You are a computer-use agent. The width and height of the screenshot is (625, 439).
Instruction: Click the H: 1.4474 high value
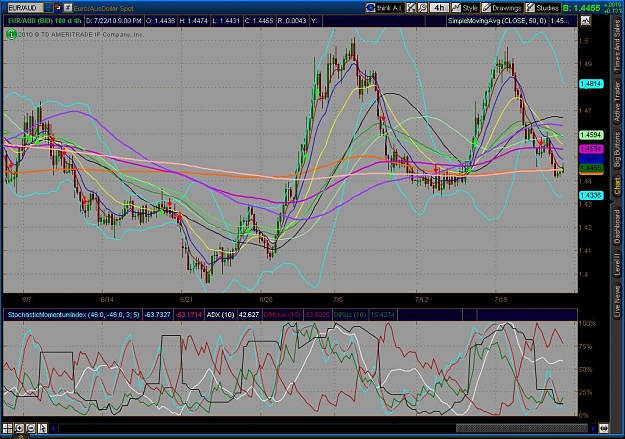(x=193, y=20)
